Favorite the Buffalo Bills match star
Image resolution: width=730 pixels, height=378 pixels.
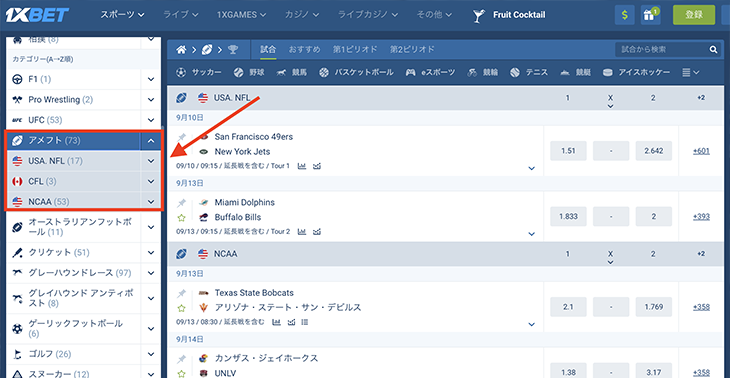coord(182,217)
